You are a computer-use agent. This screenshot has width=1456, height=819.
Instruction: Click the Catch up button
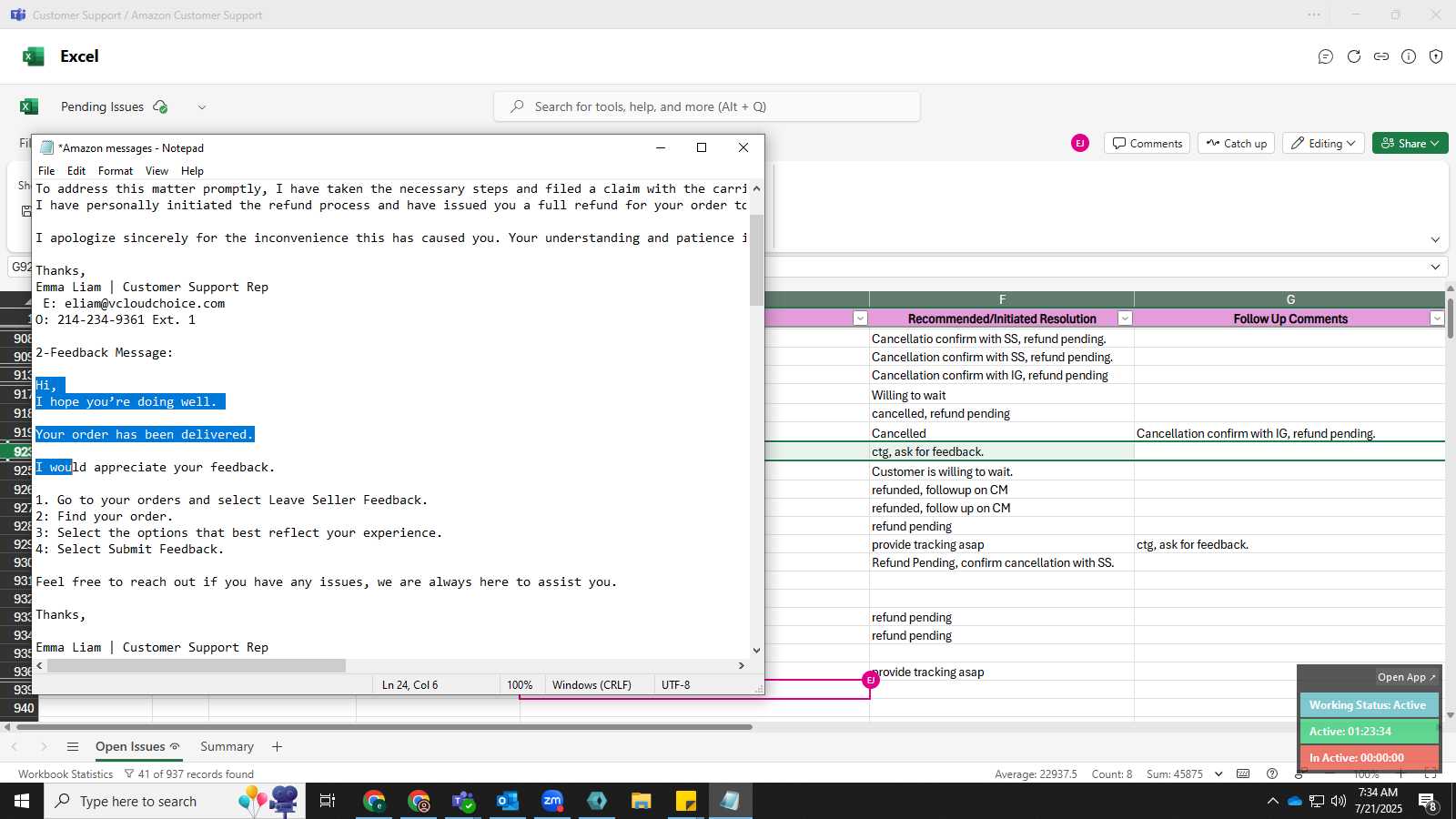pos(1237,143)
